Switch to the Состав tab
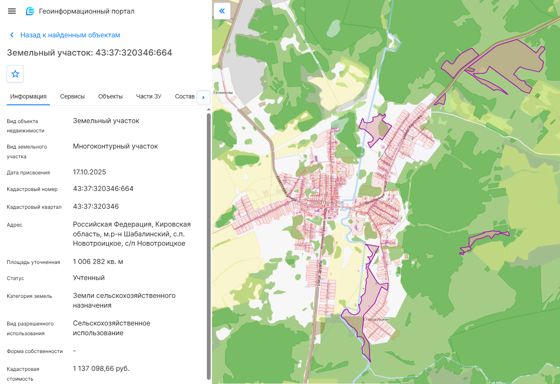Viewport: 560px width, 384px height. pos(185,96)
